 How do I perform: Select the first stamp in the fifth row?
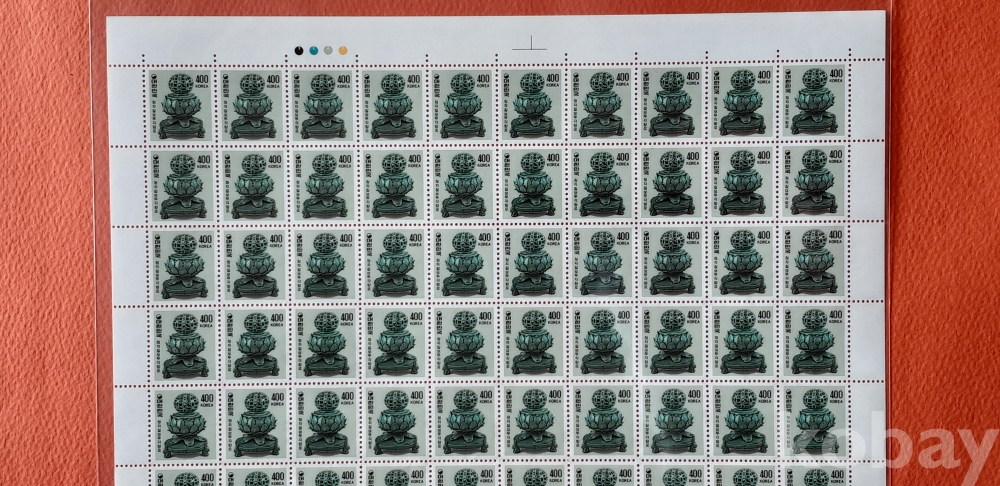click(182, 422)
